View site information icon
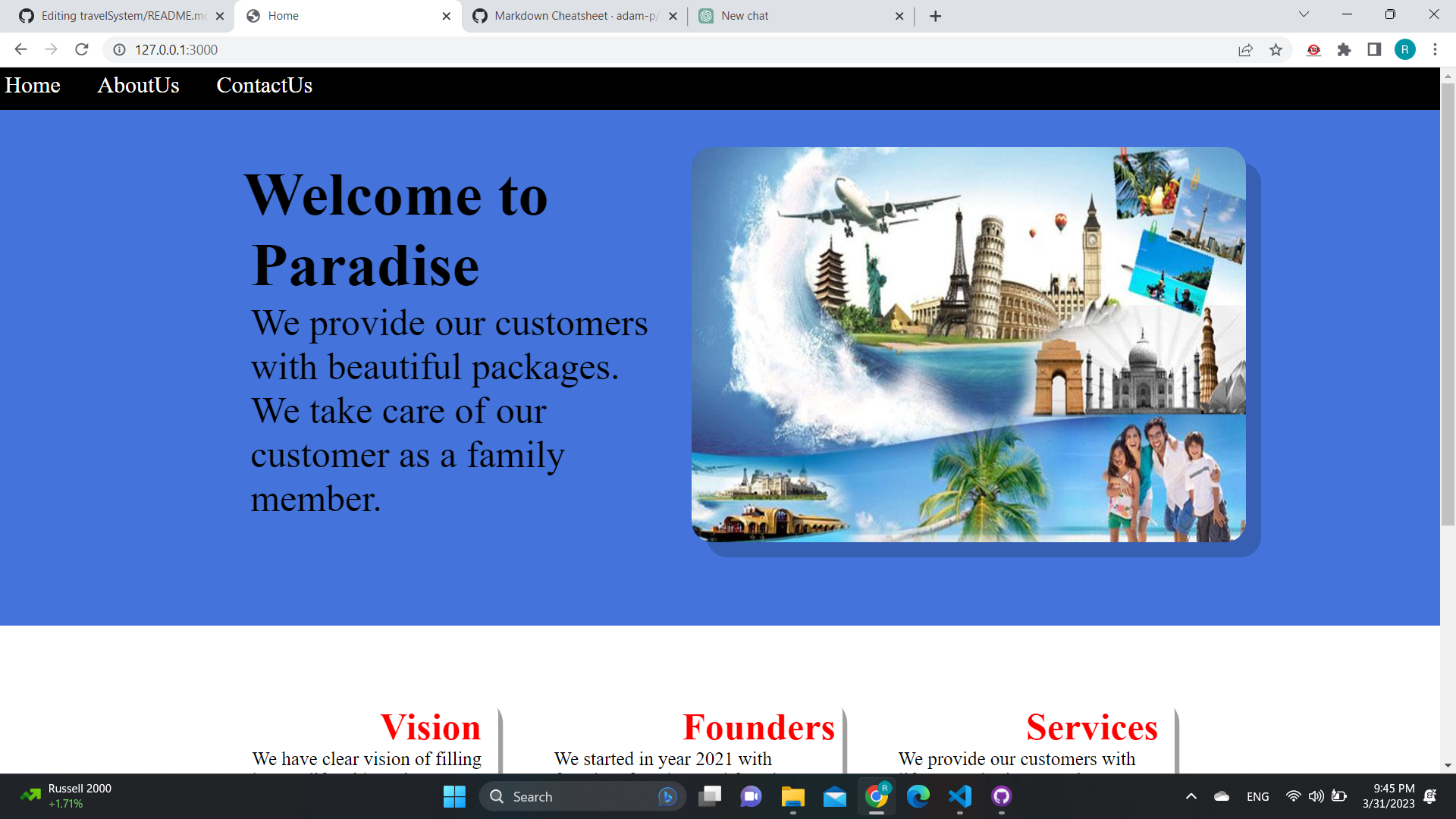 click(119, 49)
